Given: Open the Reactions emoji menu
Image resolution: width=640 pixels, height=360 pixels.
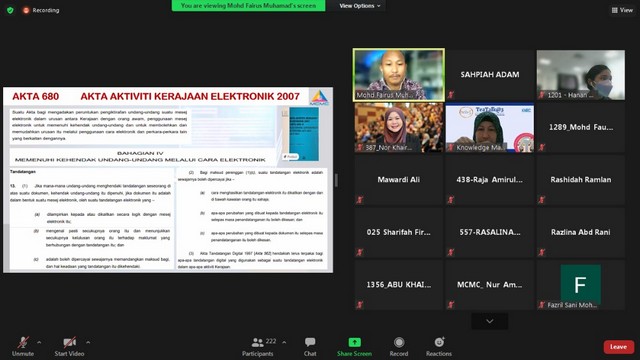Looking at the screenshot, I should (439, 342).
